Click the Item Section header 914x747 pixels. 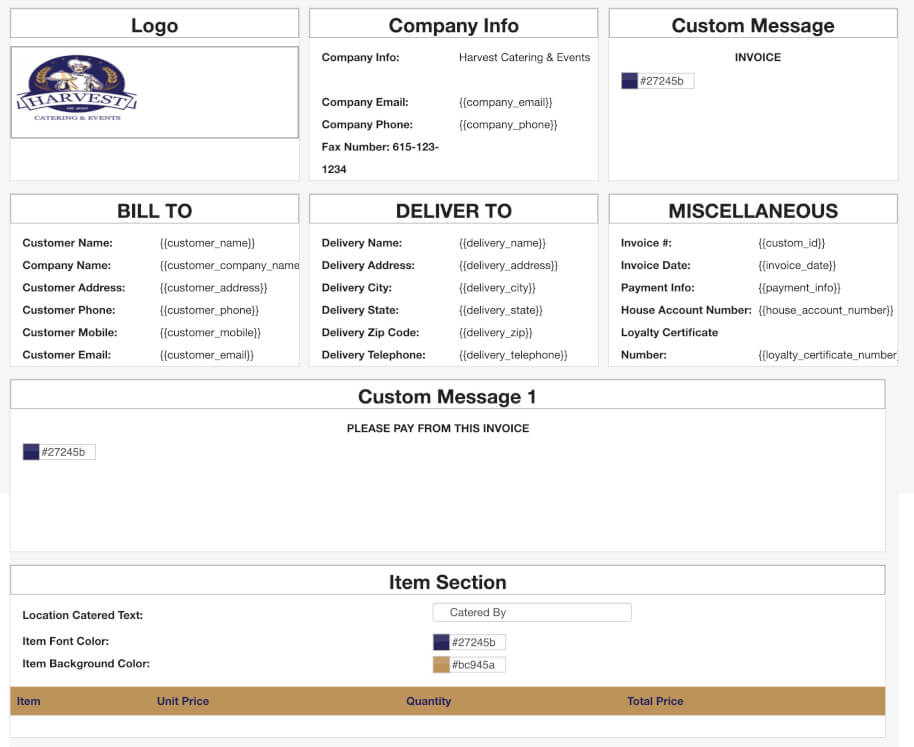tap(447, 582)
